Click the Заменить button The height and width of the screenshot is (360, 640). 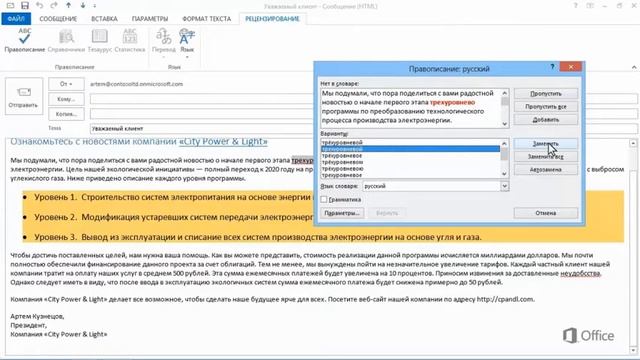tap(546, 144)
